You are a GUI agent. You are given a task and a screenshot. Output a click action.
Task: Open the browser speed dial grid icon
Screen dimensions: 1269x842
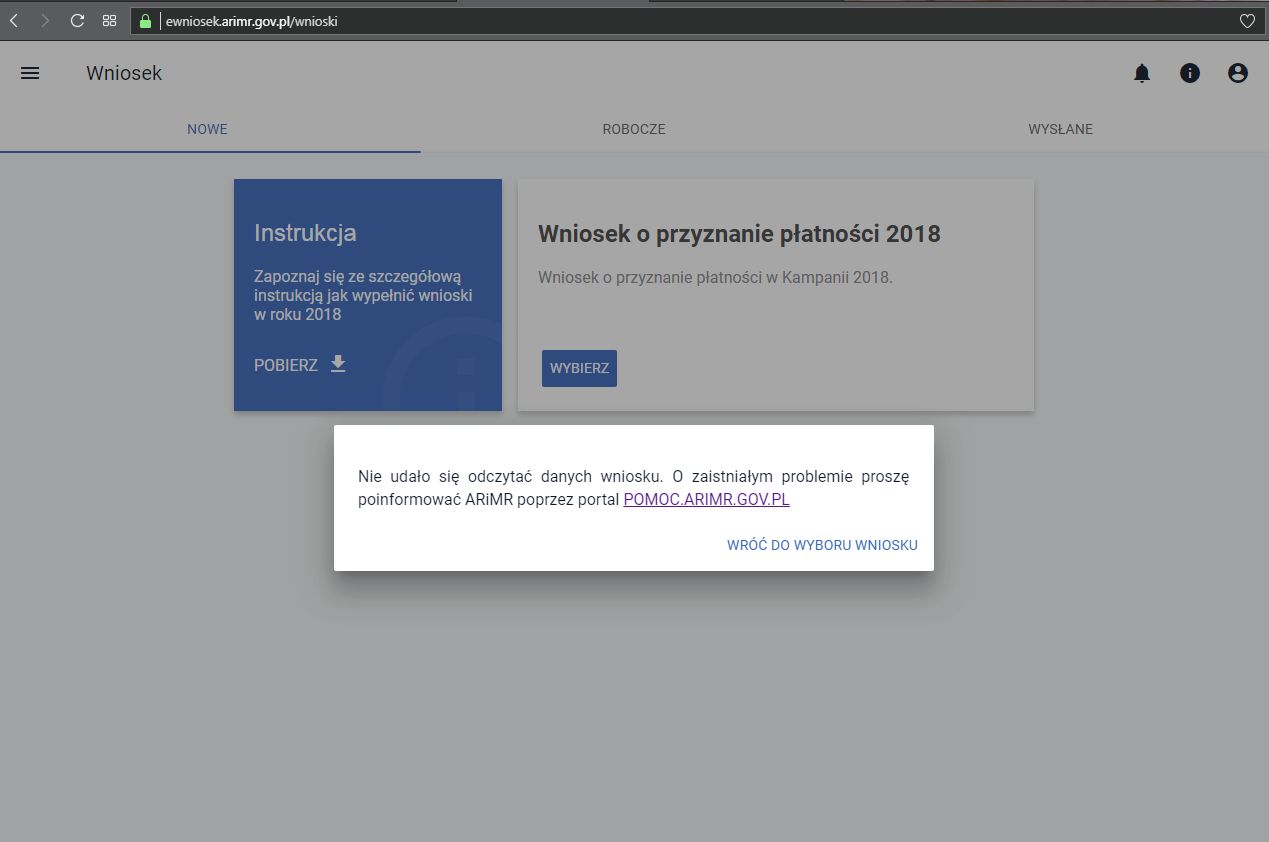pyautogui.click(x=110, y=20)
